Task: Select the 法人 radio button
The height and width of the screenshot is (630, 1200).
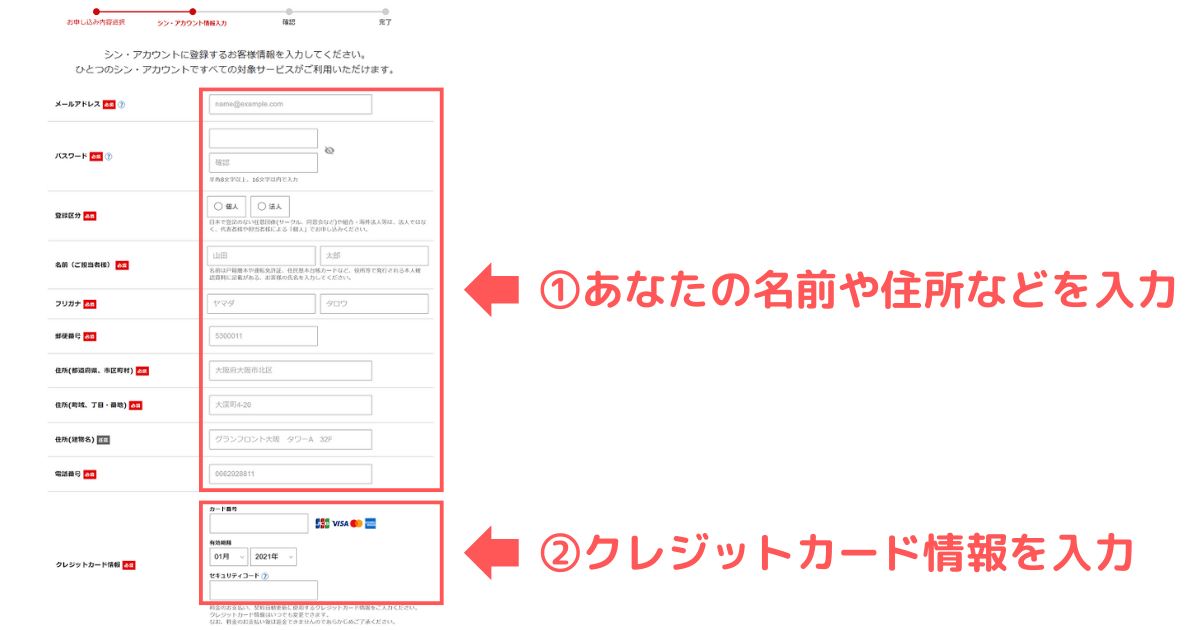Action: [262, 206]
